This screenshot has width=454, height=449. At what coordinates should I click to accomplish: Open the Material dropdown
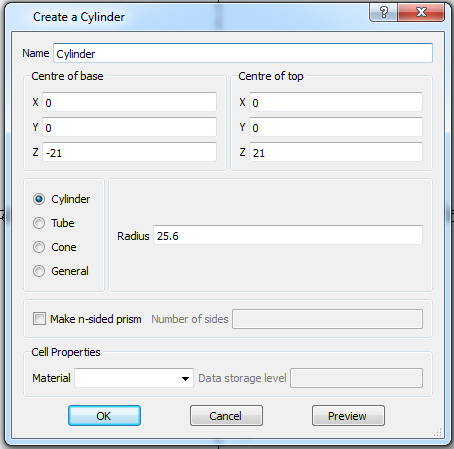point(134,378)
